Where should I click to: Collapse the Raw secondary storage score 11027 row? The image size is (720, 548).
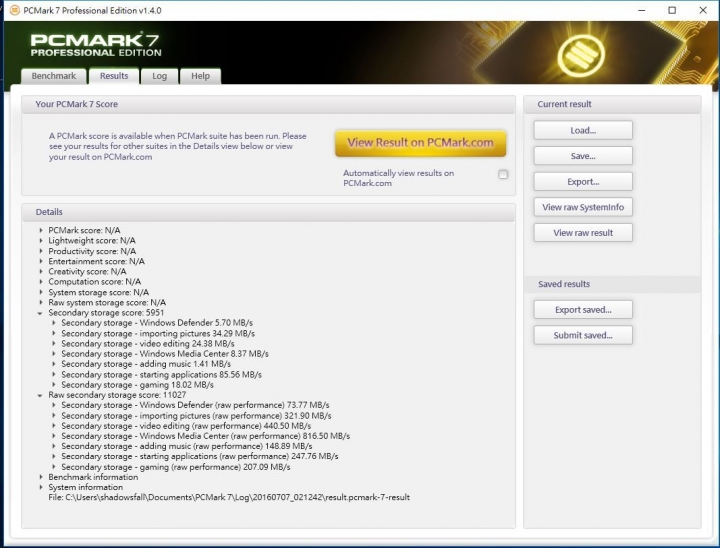[40, 395]
